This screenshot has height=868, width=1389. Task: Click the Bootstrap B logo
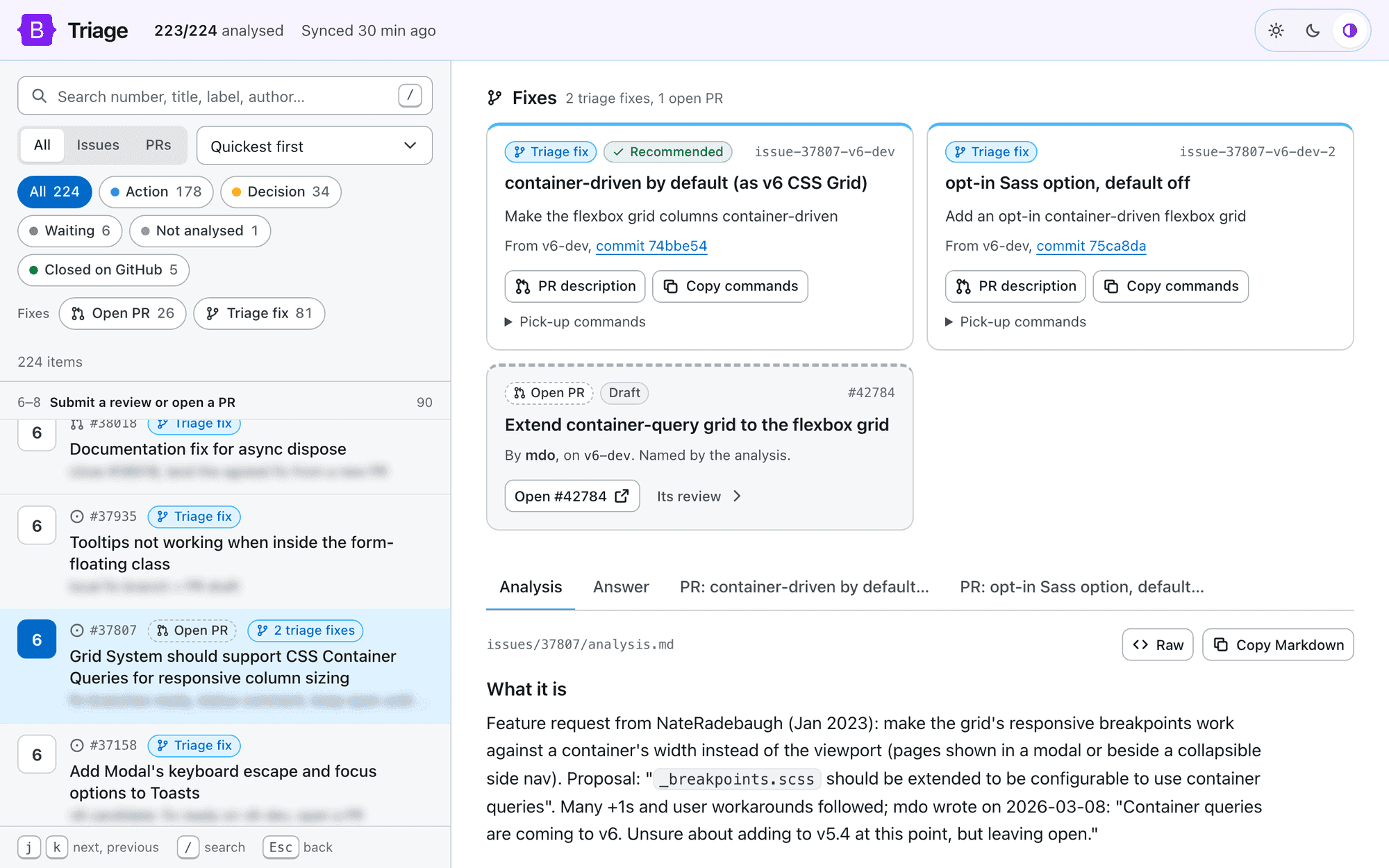[36, 30]
